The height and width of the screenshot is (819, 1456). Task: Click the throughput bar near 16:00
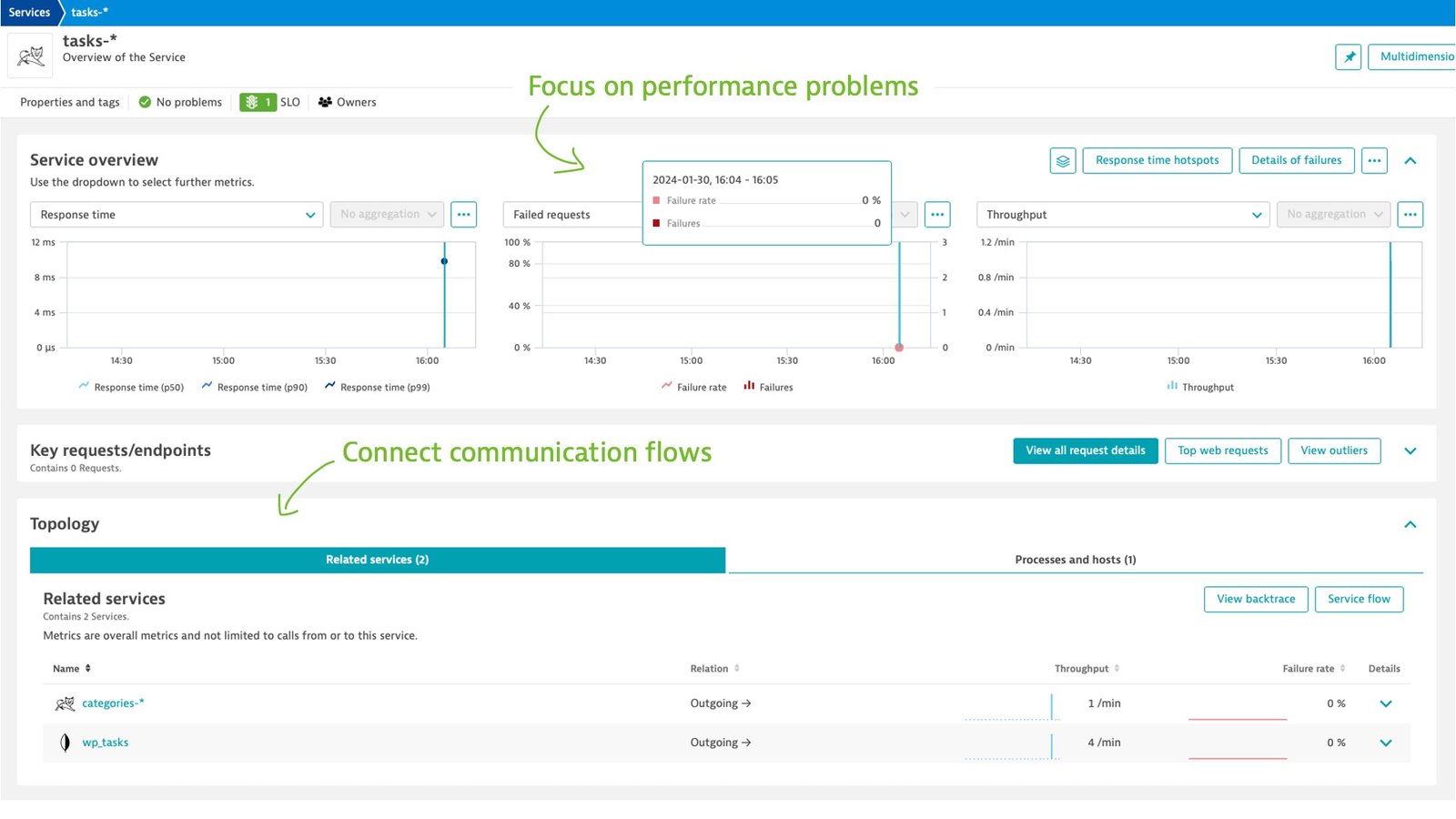pyautogui.click(x=1390, y=296)
